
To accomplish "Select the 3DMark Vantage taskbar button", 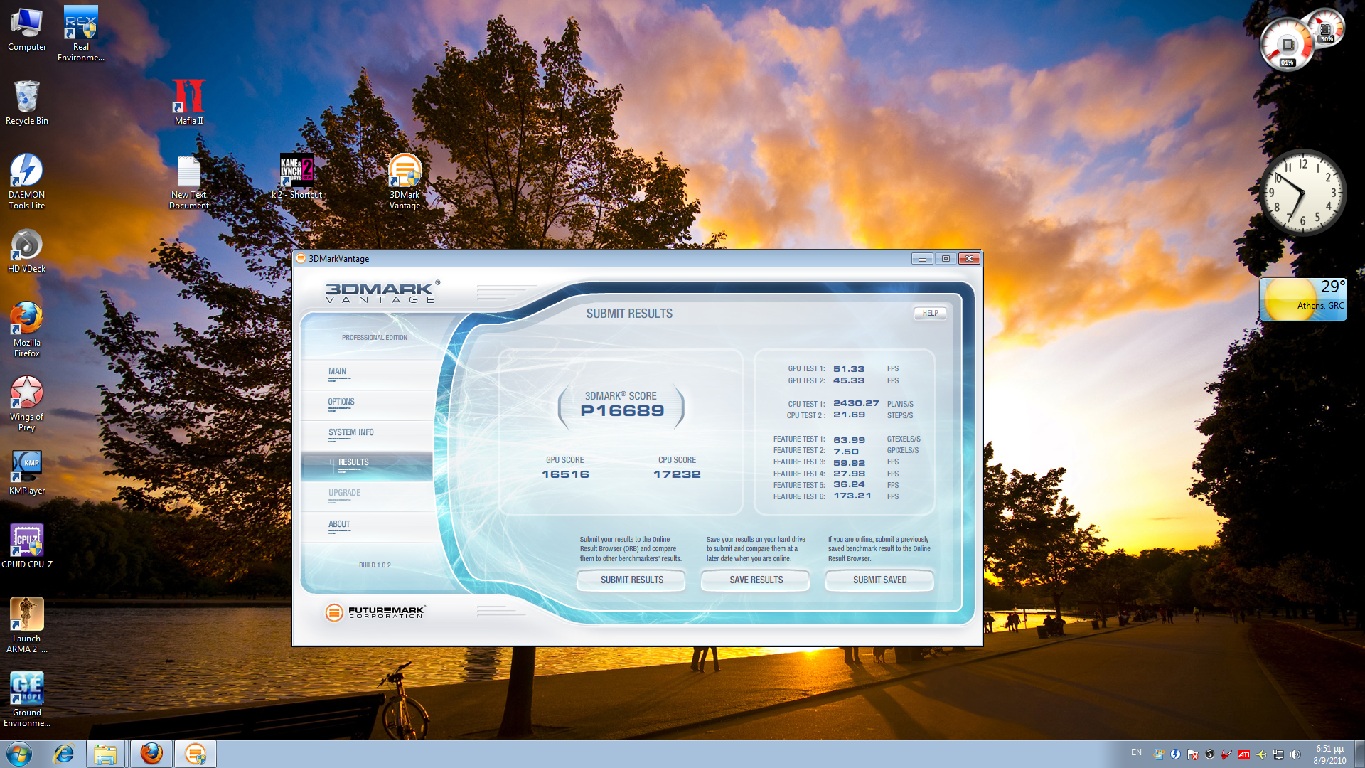I will pos(195,753).
